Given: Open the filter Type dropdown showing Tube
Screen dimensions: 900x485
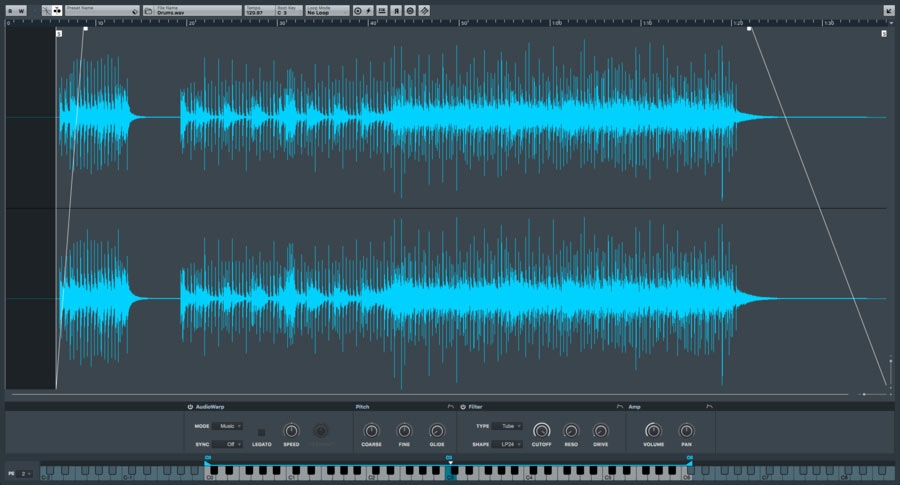Looking at the screenshot, I should point(507,426).
